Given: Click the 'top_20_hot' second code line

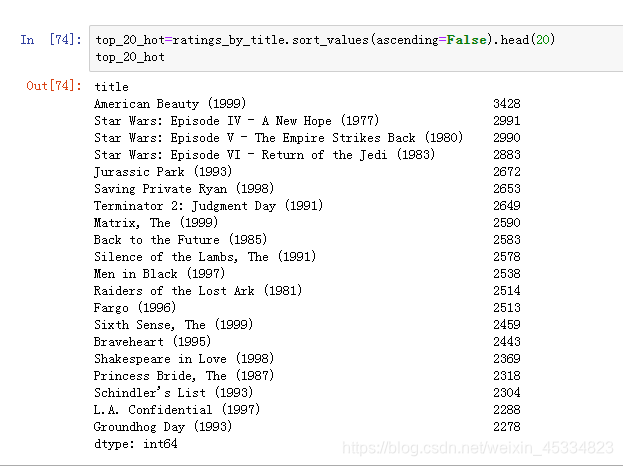Looking at the screenshot, I should click(x=130, y=57).
